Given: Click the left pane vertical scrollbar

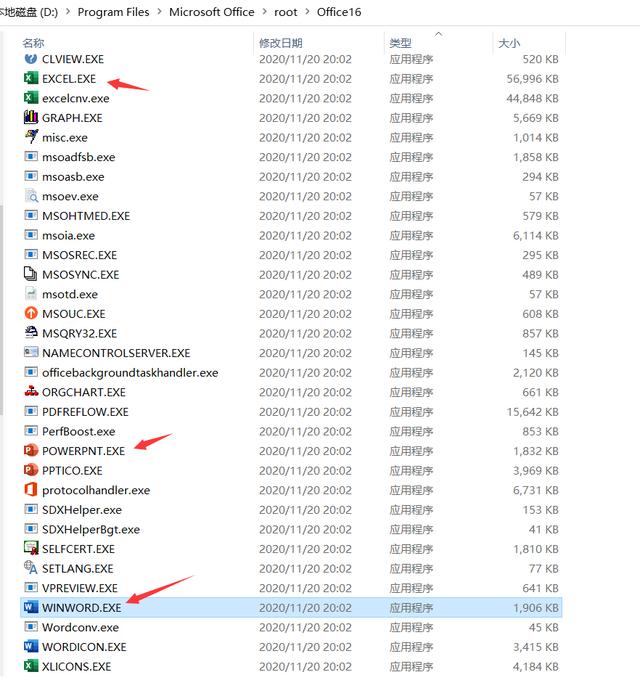Looking at the screenshot, I should tap(1, 310).
